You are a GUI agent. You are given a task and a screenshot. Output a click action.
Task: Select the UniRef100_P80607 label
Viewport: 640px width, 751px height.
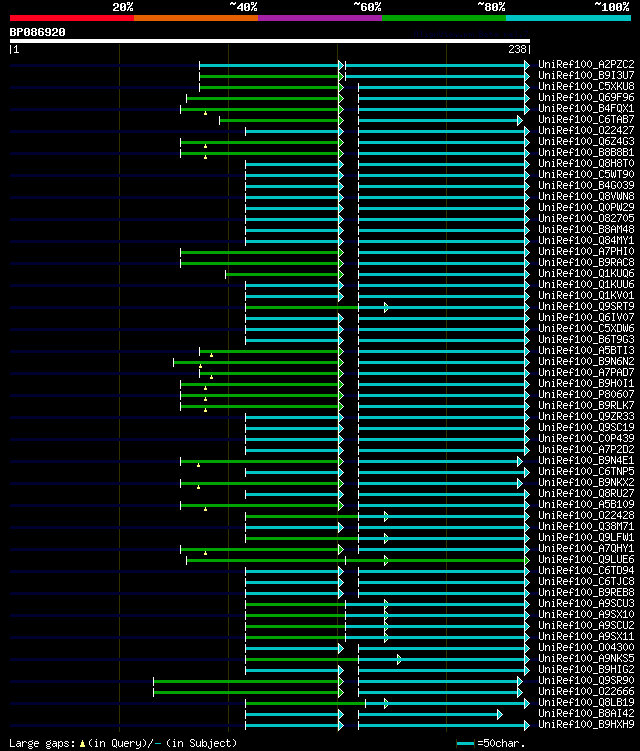pyautogui.click(x=586, y=395)
